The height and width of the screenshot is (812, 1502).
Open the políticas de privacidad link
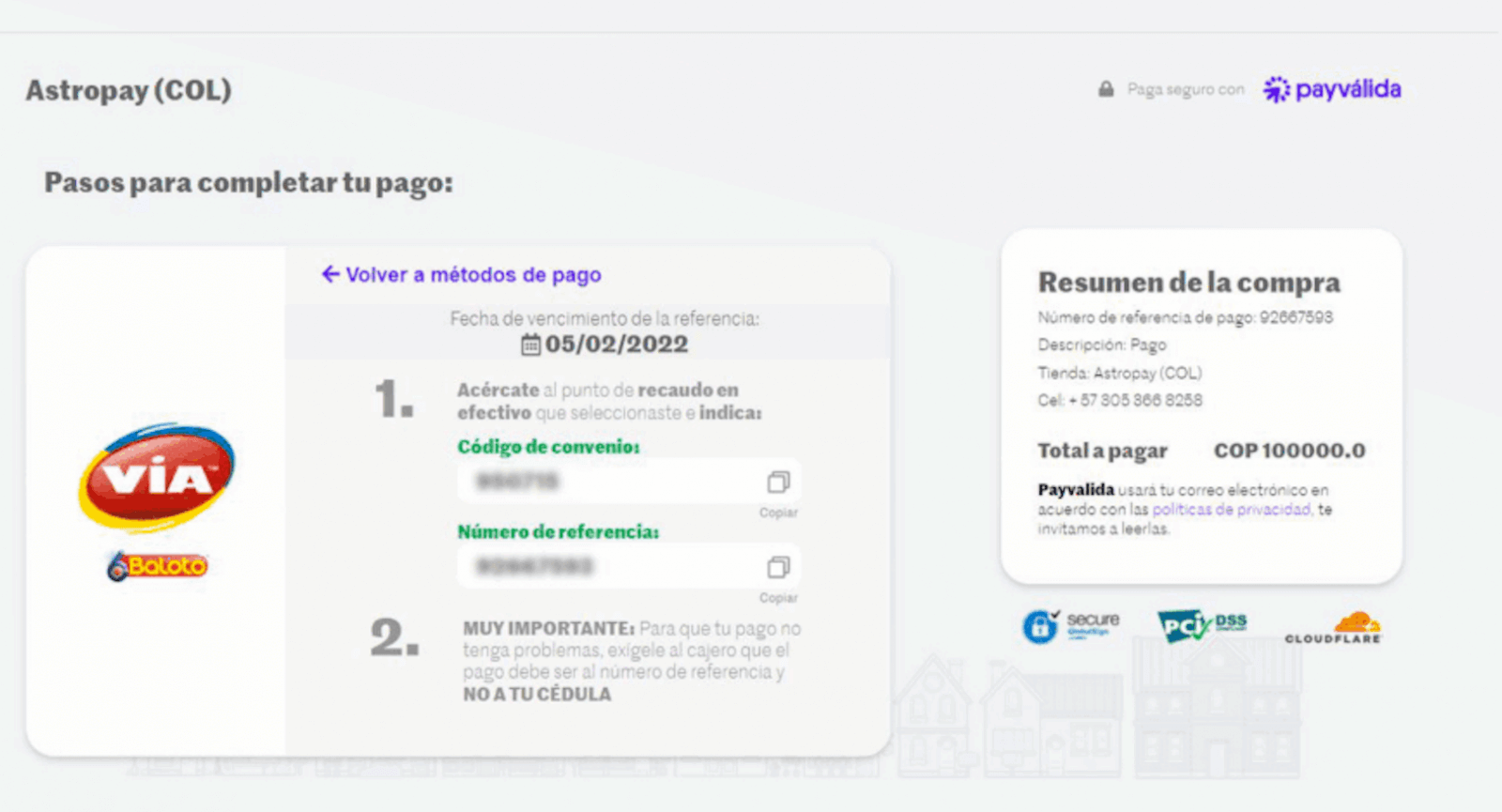(1232, 510)
